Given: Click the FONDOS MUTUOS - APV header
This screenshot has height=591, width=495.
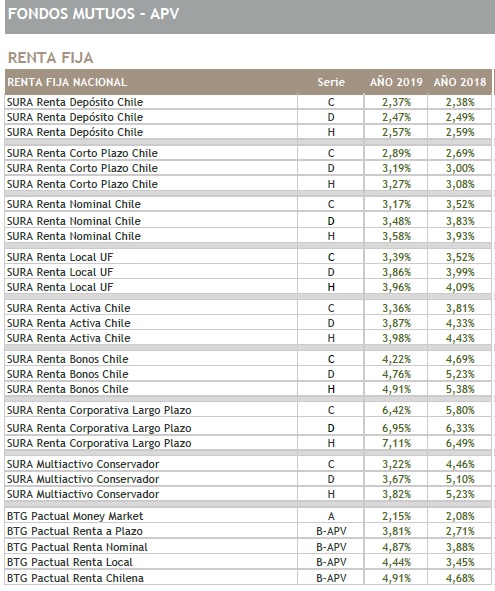Looking at the screenshot, I should click(93, 14).
